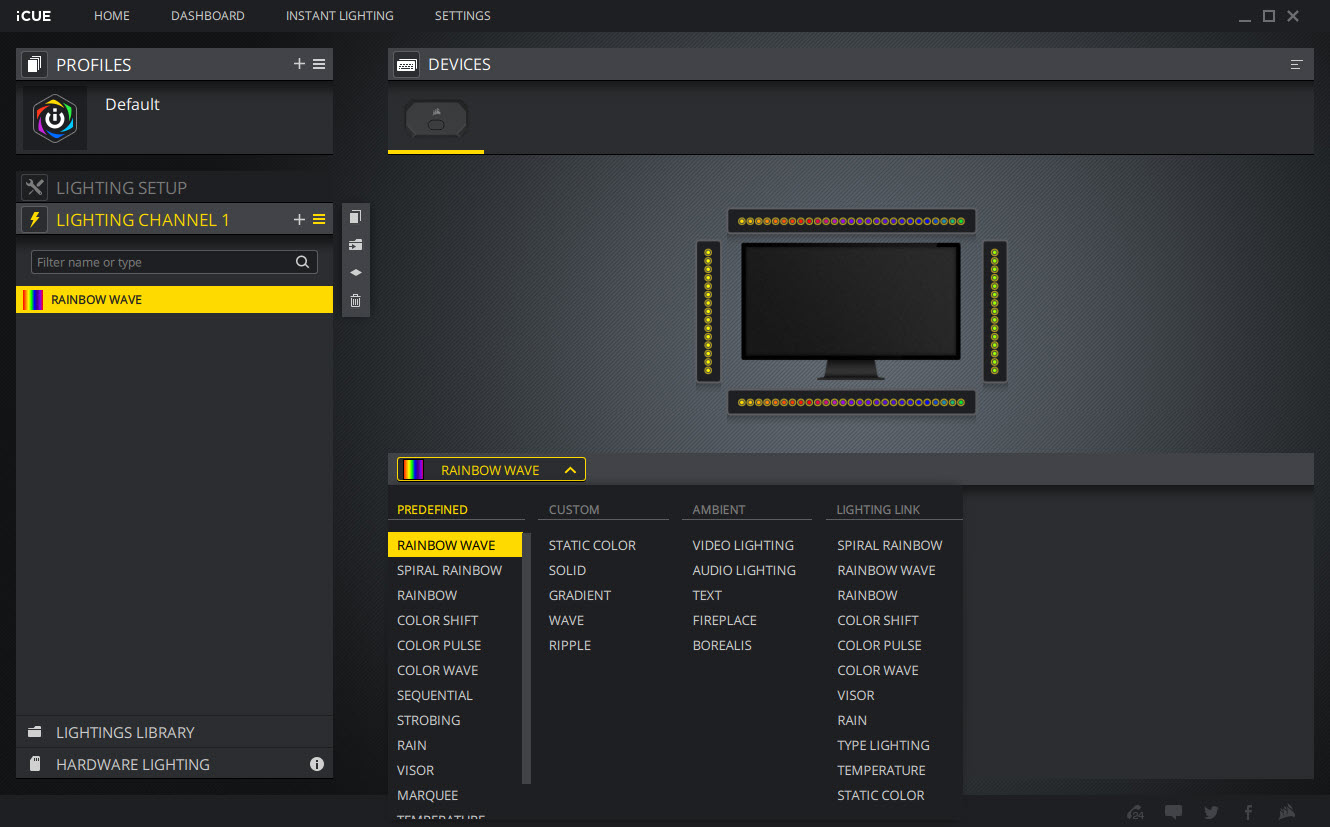Open the Devices panel options icon

click(x=1297, y=65)
